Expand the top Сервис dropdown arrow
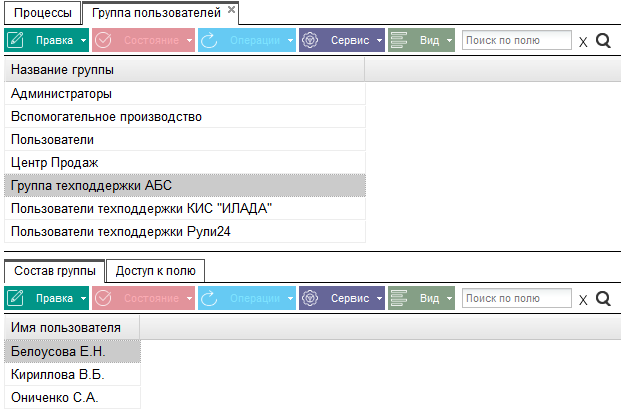The height and width of the screenshot is (409, 621). 379,40
